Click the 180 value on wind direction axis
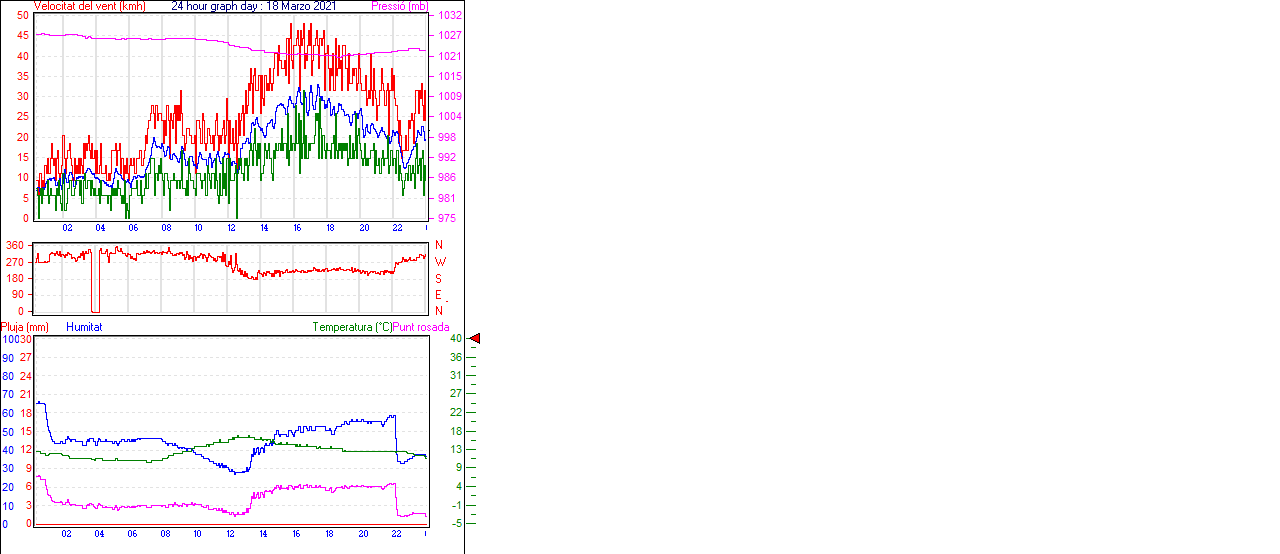The image size is (1280, 554). [x=15, y=278]
